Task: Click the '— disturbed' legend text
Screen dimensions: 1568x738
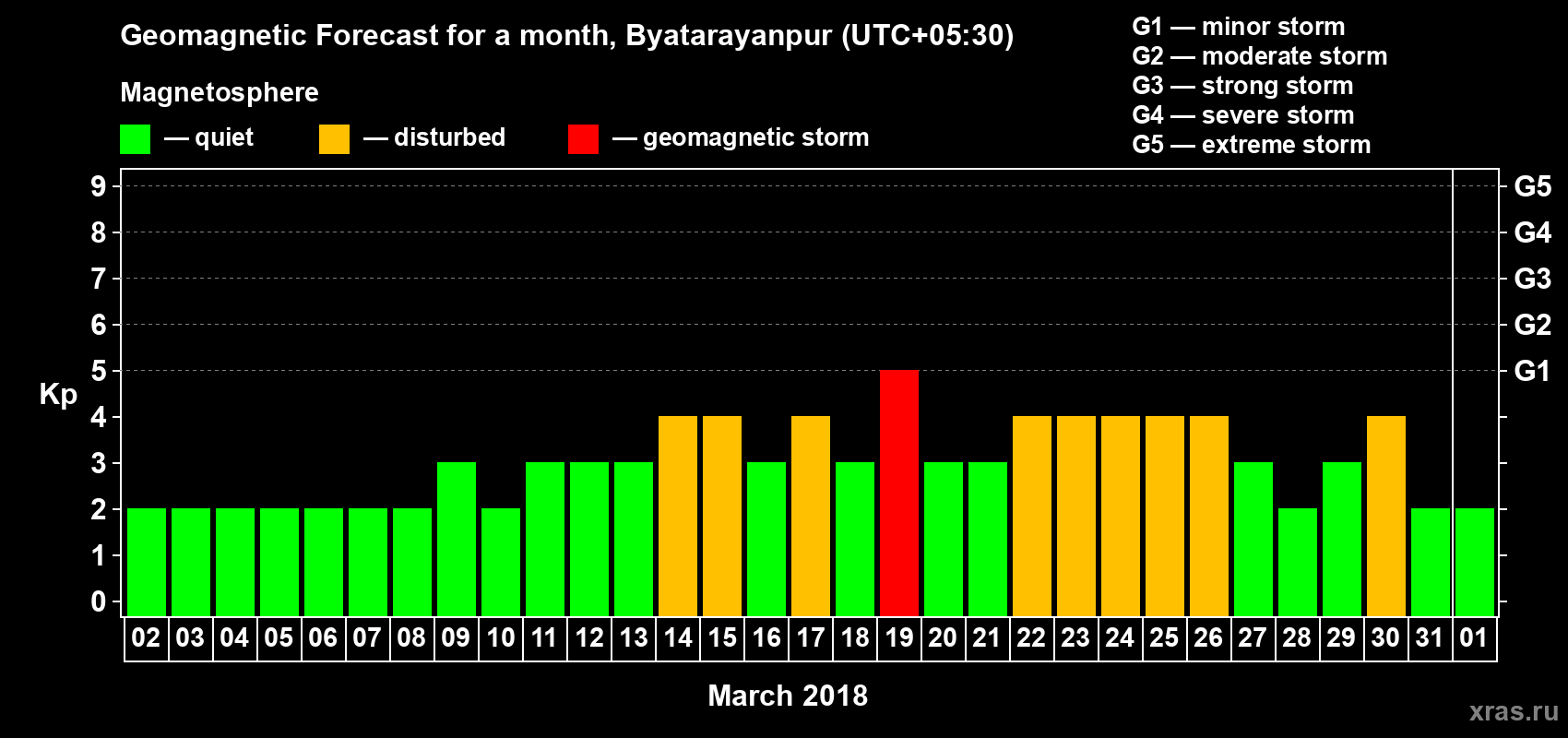Action: tap(434, 138)
